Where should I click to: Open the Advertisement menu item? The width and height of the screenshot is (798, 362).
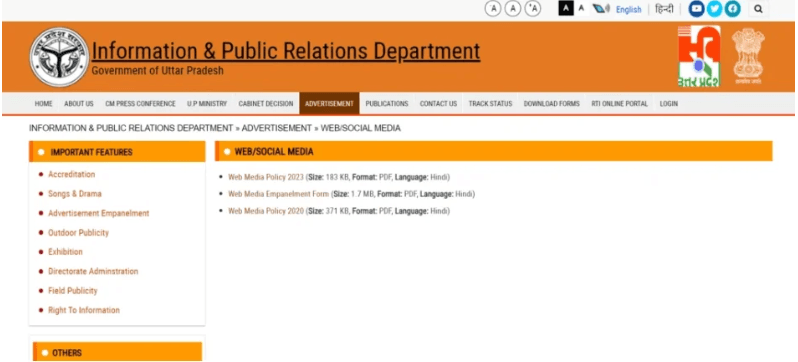[329, 104]
